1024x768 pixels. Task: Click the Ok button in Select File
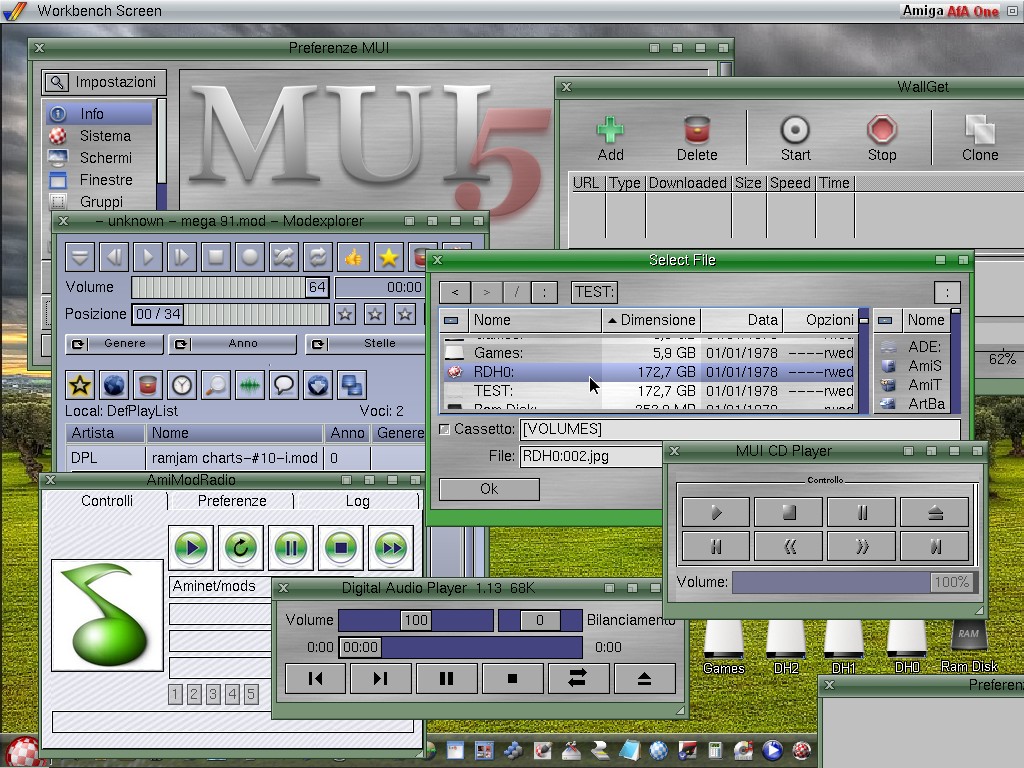click(489, 489)
